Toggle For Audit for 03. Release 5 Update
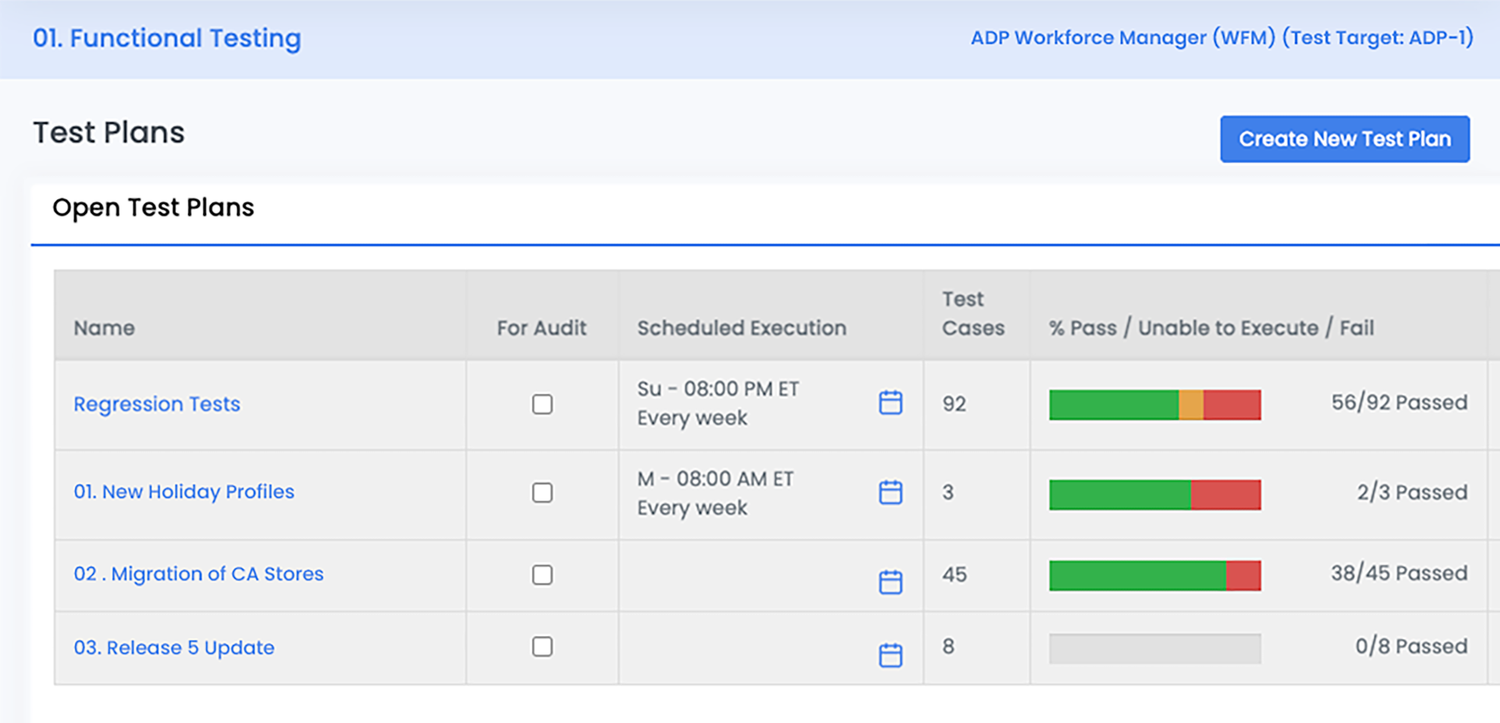1500x723 pixels. click(541, 647)
